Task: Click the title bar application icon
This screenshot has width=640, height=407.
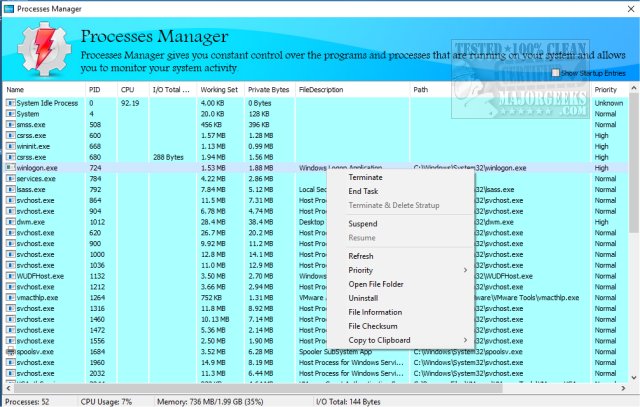Action: tap(9, 9)
